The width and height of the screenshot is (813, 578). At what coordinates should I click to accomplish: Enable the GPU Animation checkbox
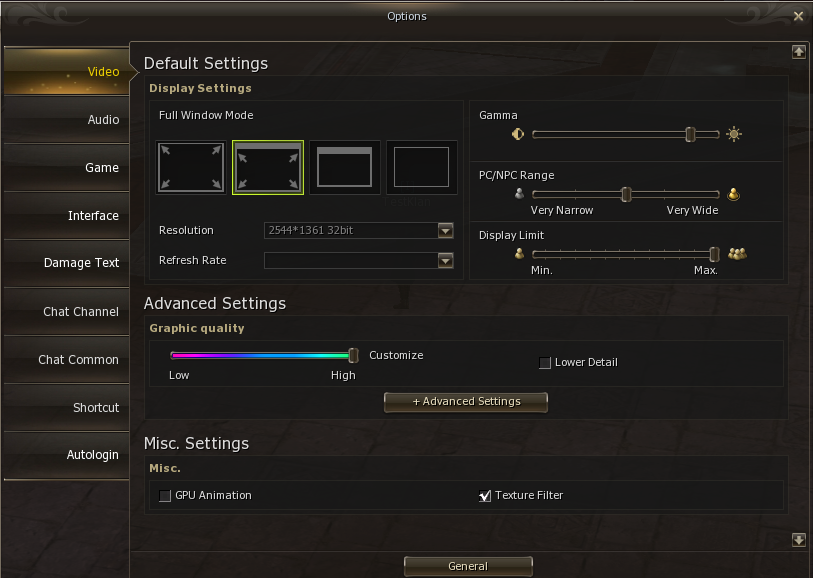point(165,496)
